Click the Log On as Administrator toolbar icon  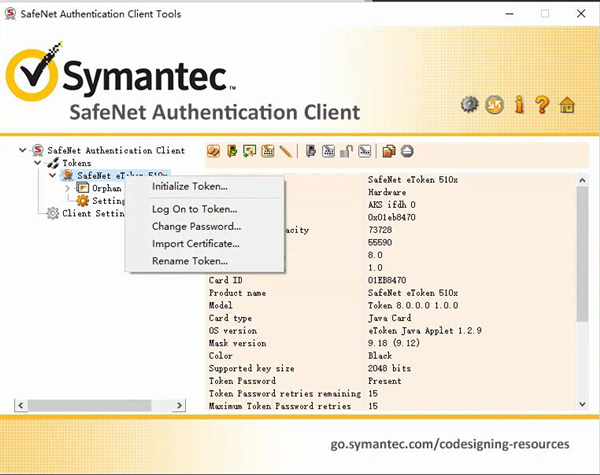311,151
